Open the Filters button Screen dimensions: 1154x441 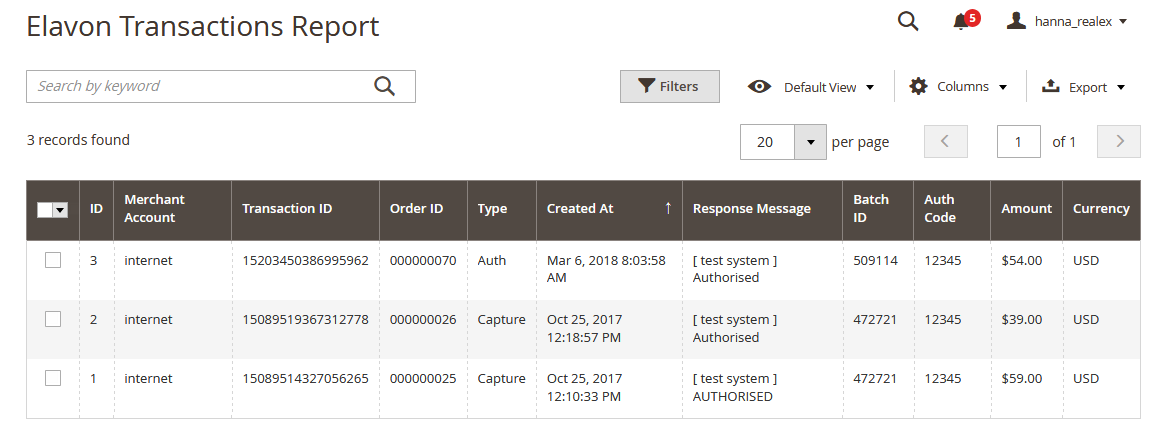pyautogui.click(x=670, y=86)
